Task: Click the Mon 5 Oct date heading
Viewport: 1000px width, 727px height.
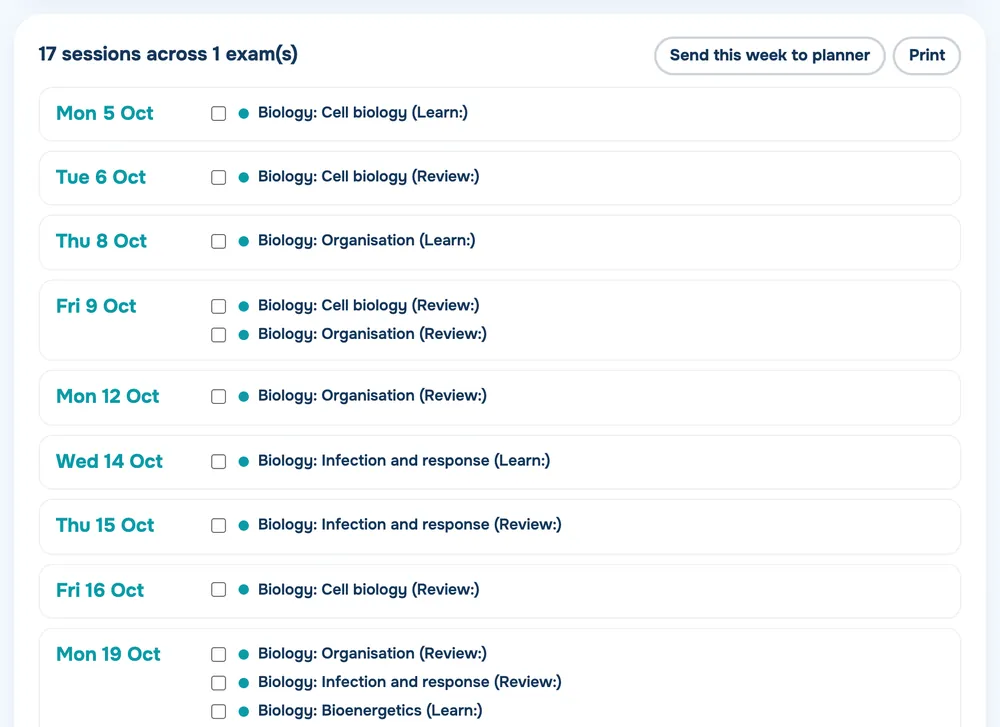Action: pyautogui.click(x=105, y=113)
